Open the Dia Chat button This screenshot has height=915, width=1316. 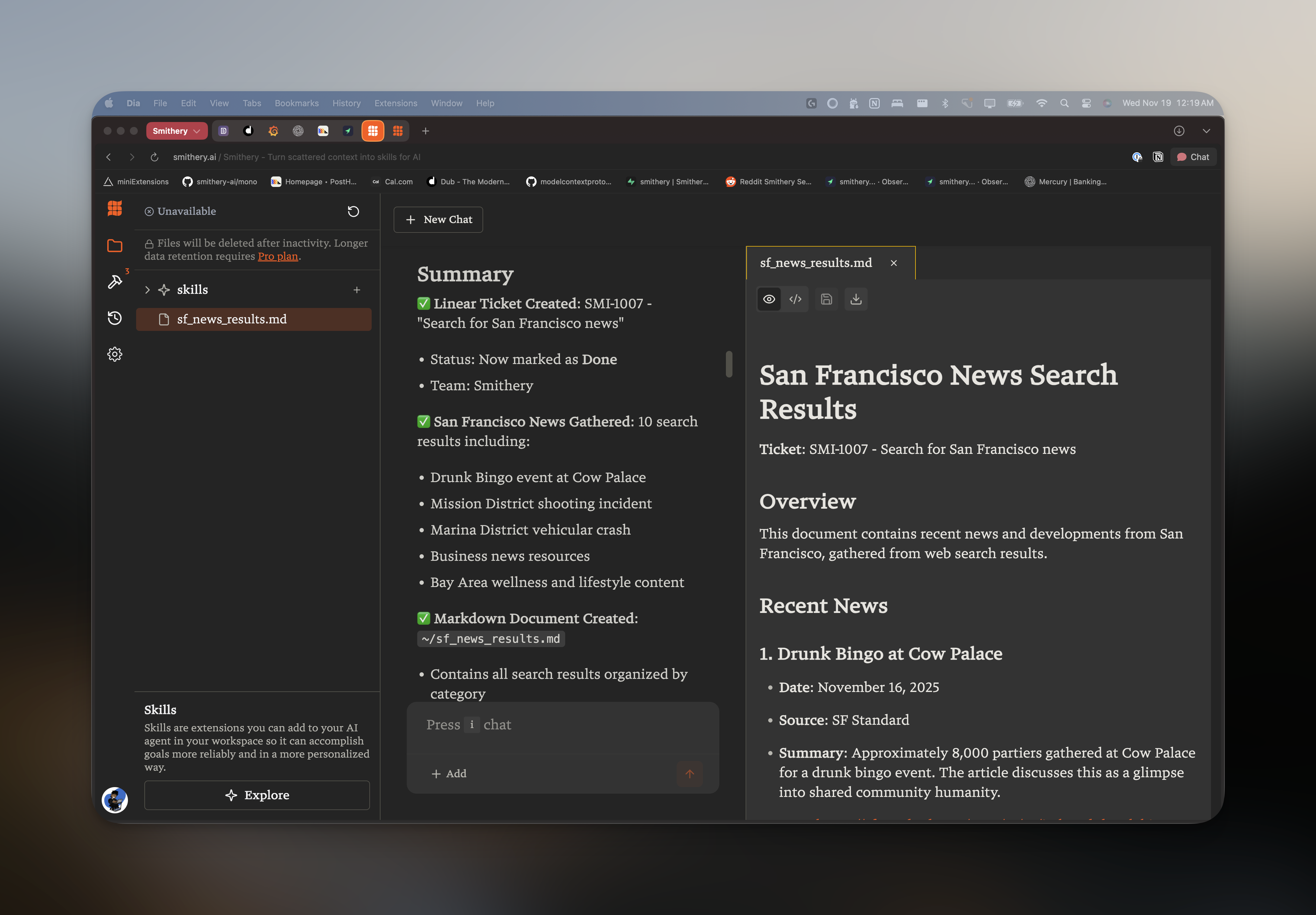pos(1193,157)
